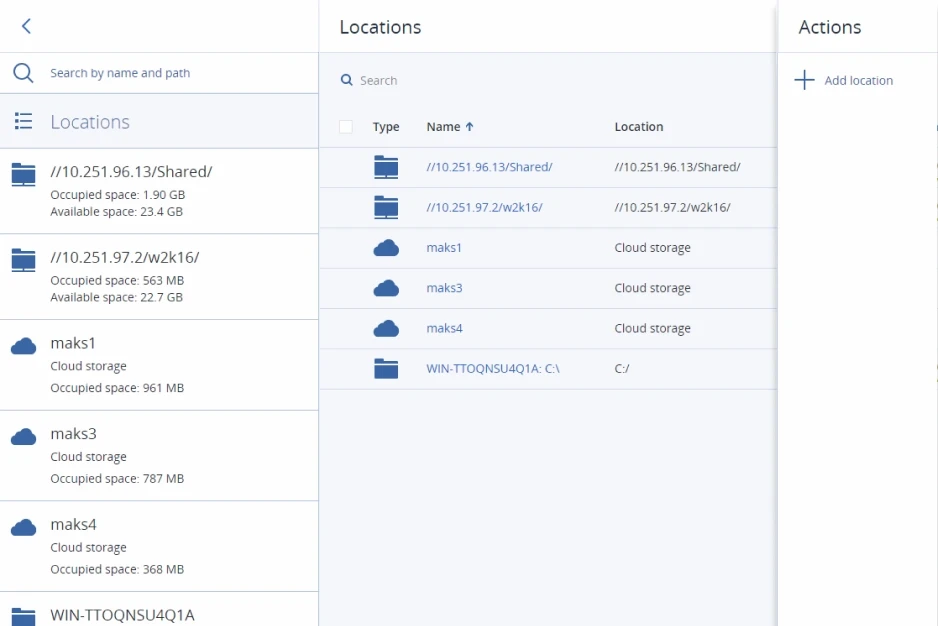Click the cloud icon in the maks3 table row

tap(386, 288)
